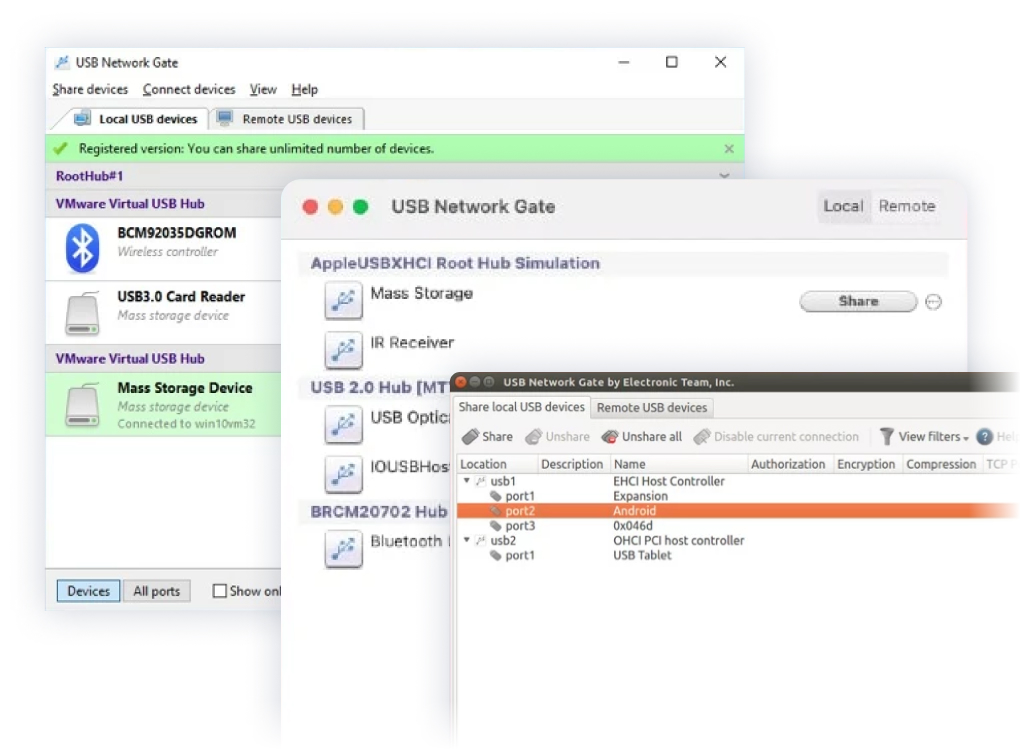Open Remote USB devices tab in Linux window
1020x750 pixels.
[x=652, y=408]
